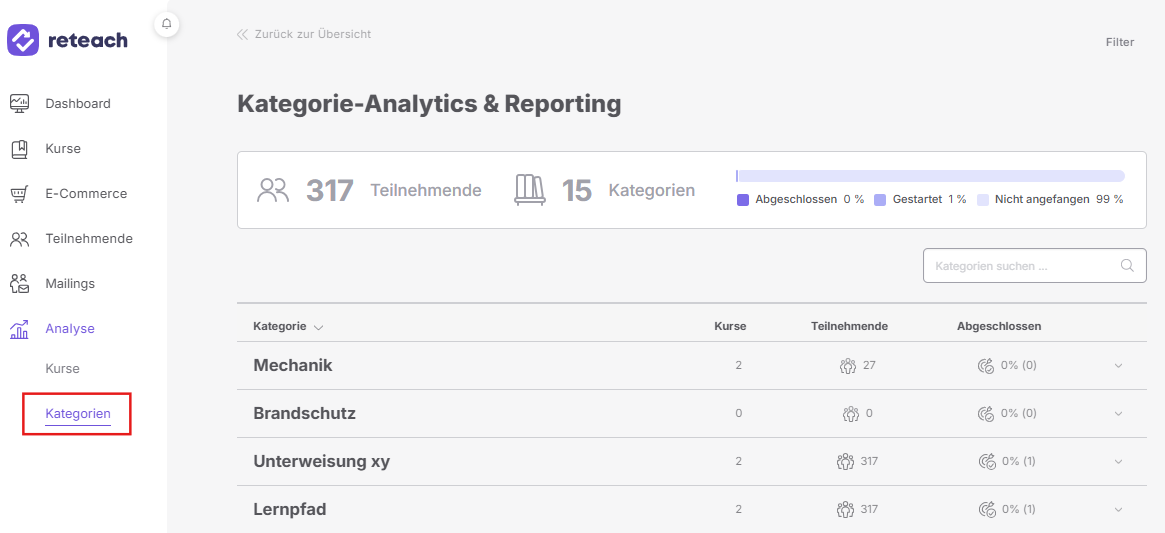This screenshot has width=1165, height=533.
Task: Click the Dashboard monitor icon
Action: click(x=19, y=103)
